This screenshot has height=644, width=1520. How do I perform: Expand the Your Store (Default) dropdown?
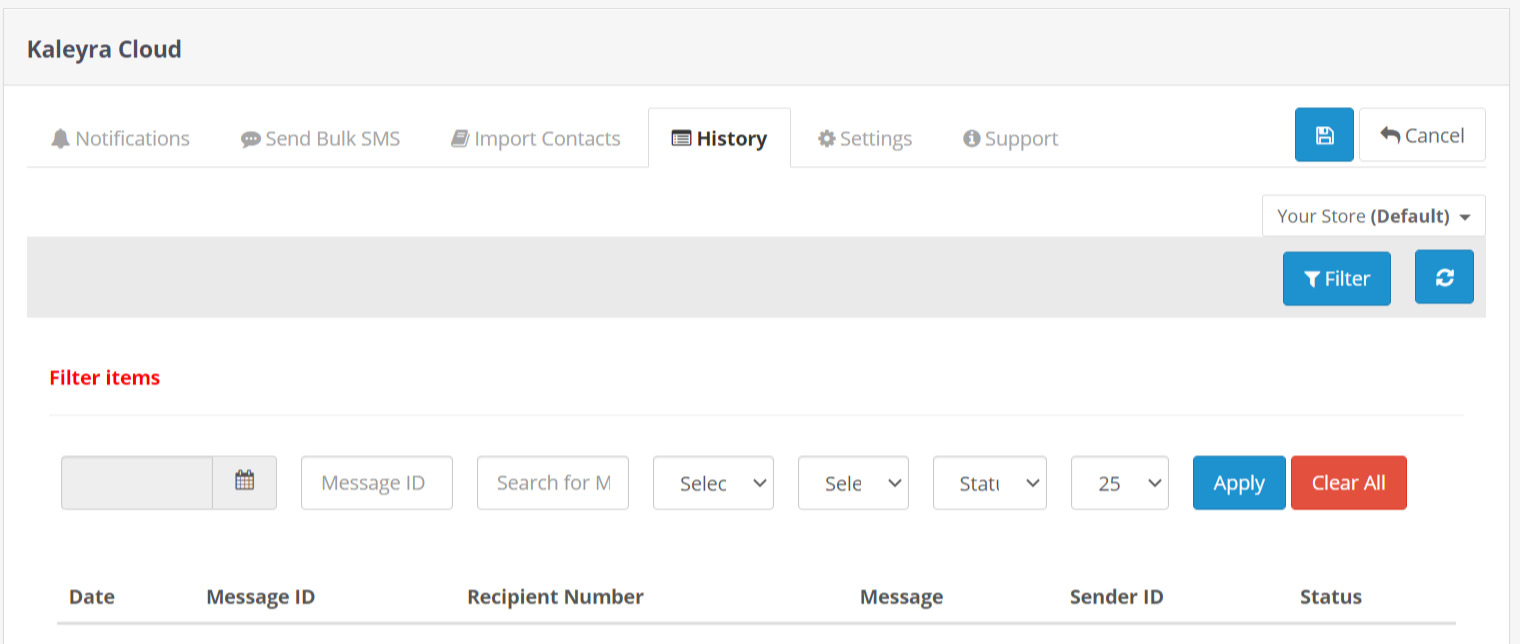coord(1373,216)
